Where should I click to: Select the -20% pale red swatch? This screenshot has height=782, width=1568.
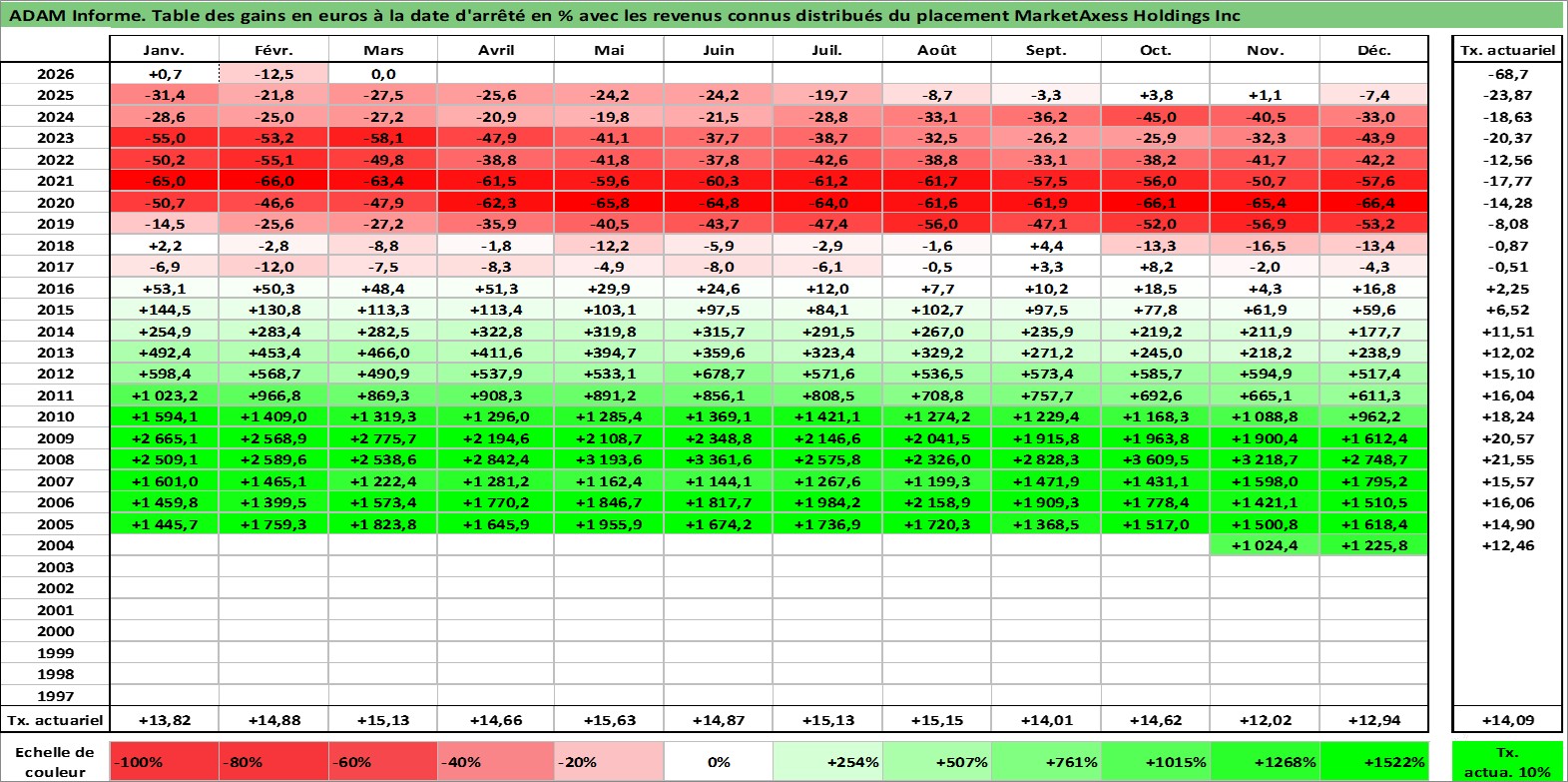coord(609,761)
